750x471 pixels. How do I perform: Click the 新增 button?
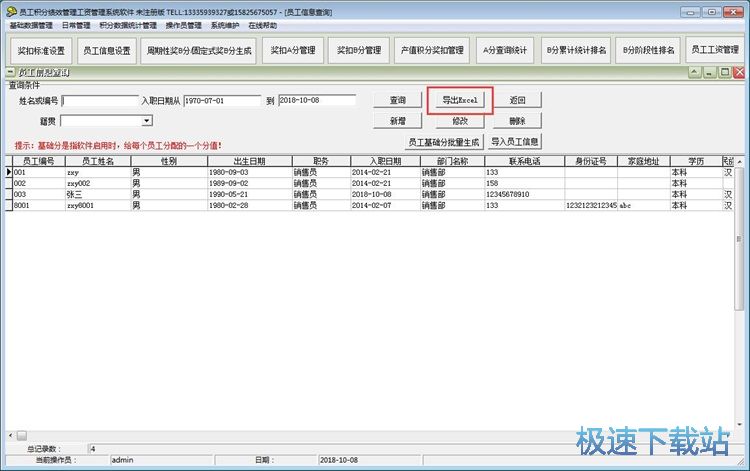coord(397,121)
